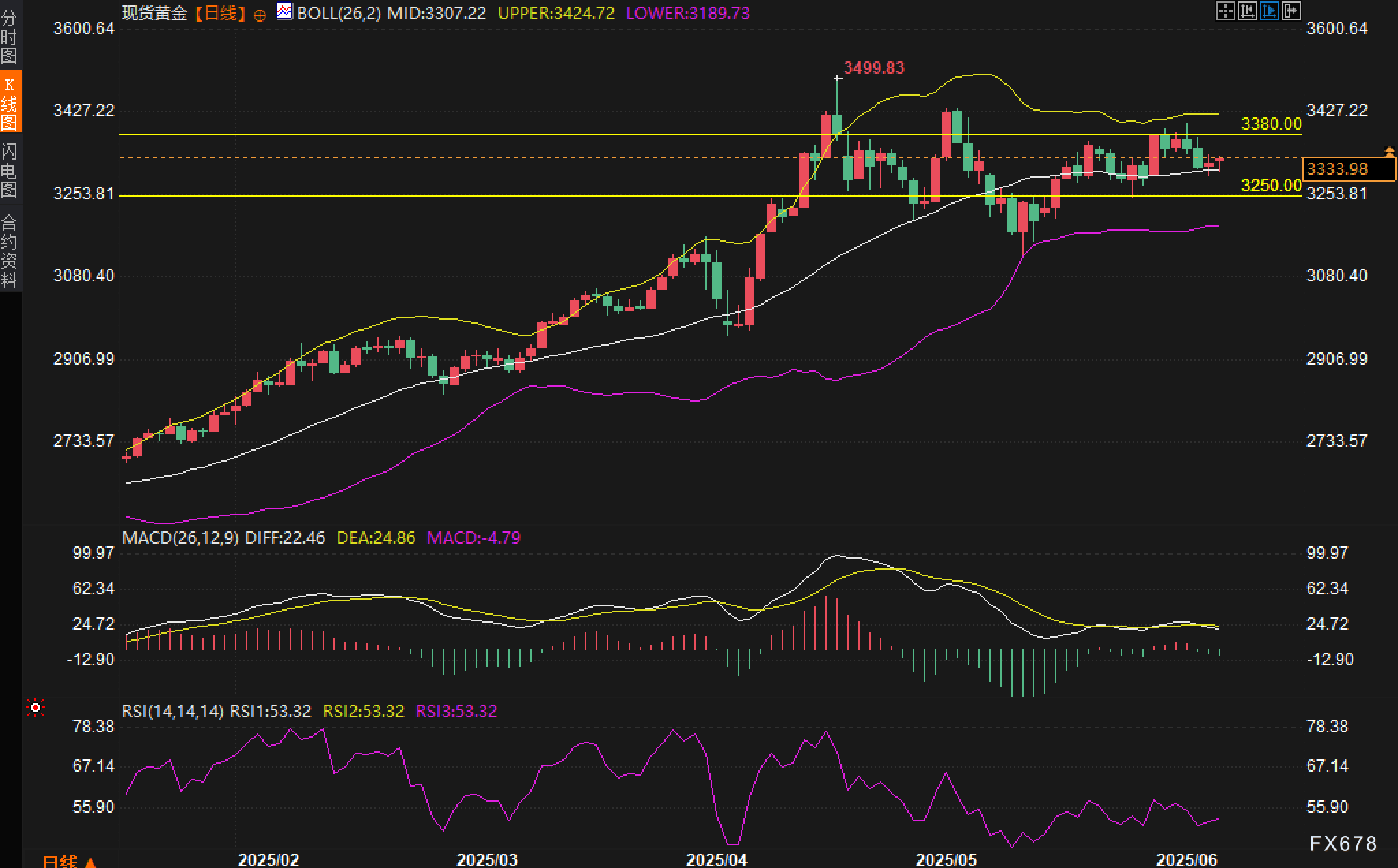Click the 3380.00 yellow resistance line label
Image resolution: width=1398 pixels, height=868 pixels.
pos(1271,124)
